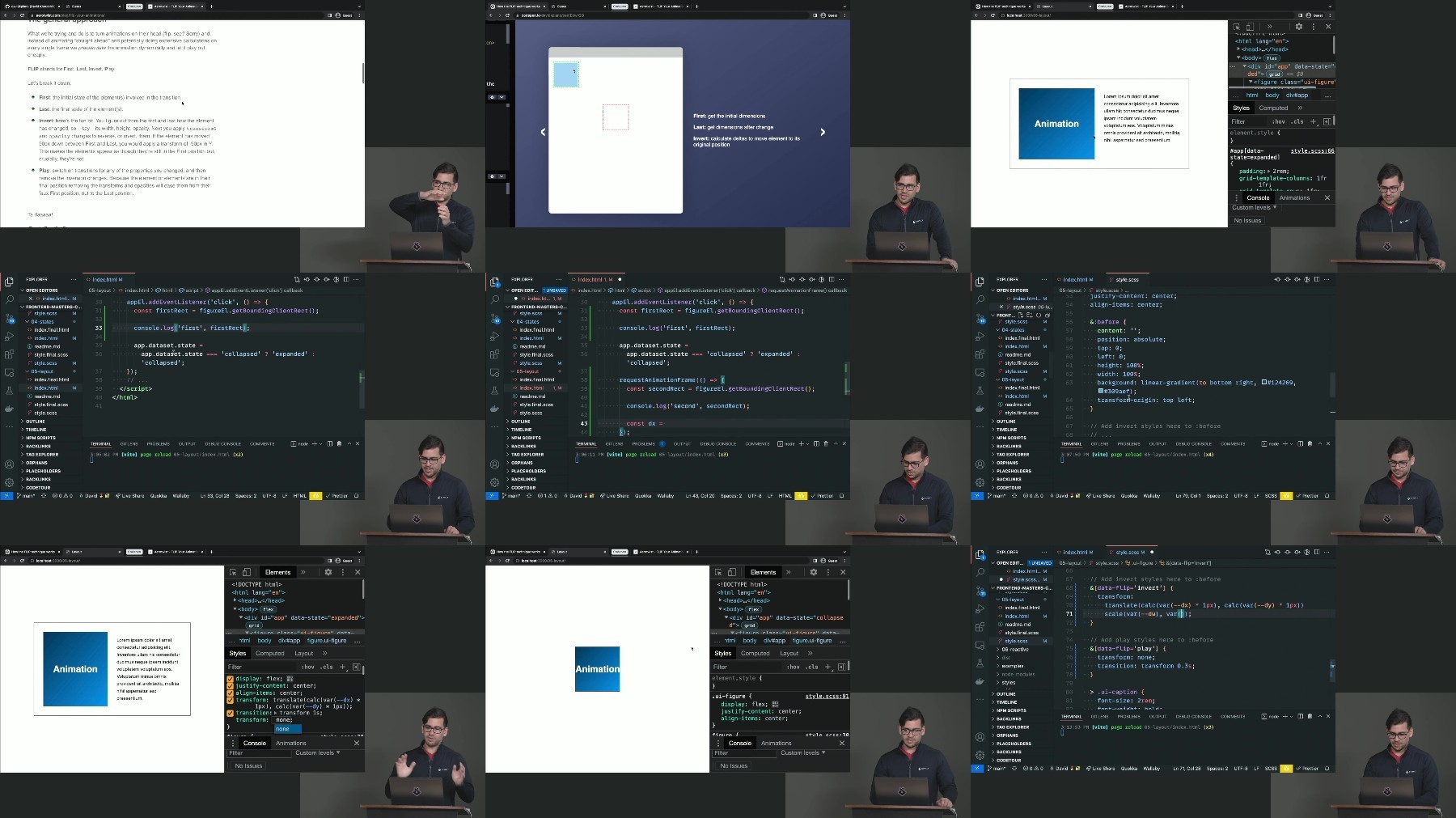Add new style rule in bottom-left DevTools

coord(342,667)
